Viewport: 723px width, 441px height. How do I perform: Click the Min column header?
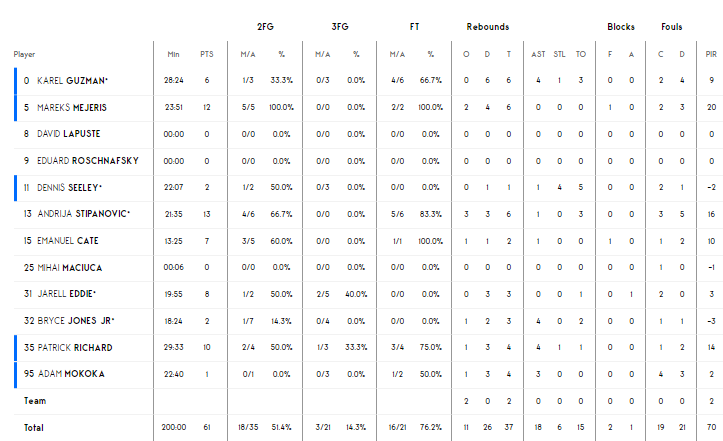pos(173,54)
